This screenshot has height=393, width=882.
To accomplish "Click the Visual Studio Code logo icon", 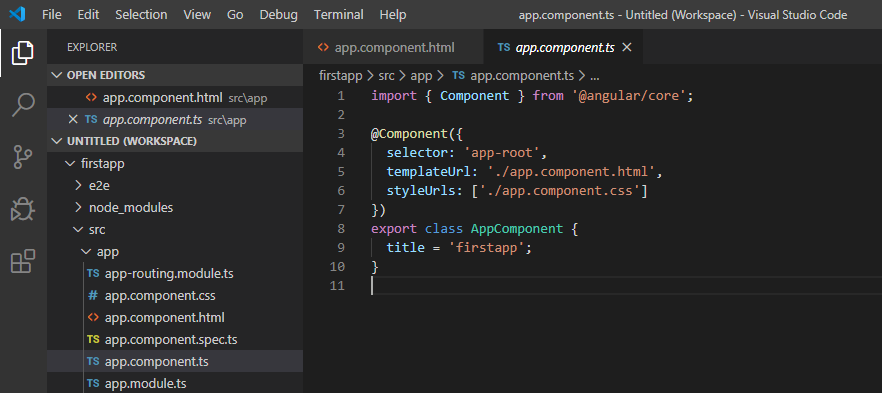I will (x=17, y=14).
